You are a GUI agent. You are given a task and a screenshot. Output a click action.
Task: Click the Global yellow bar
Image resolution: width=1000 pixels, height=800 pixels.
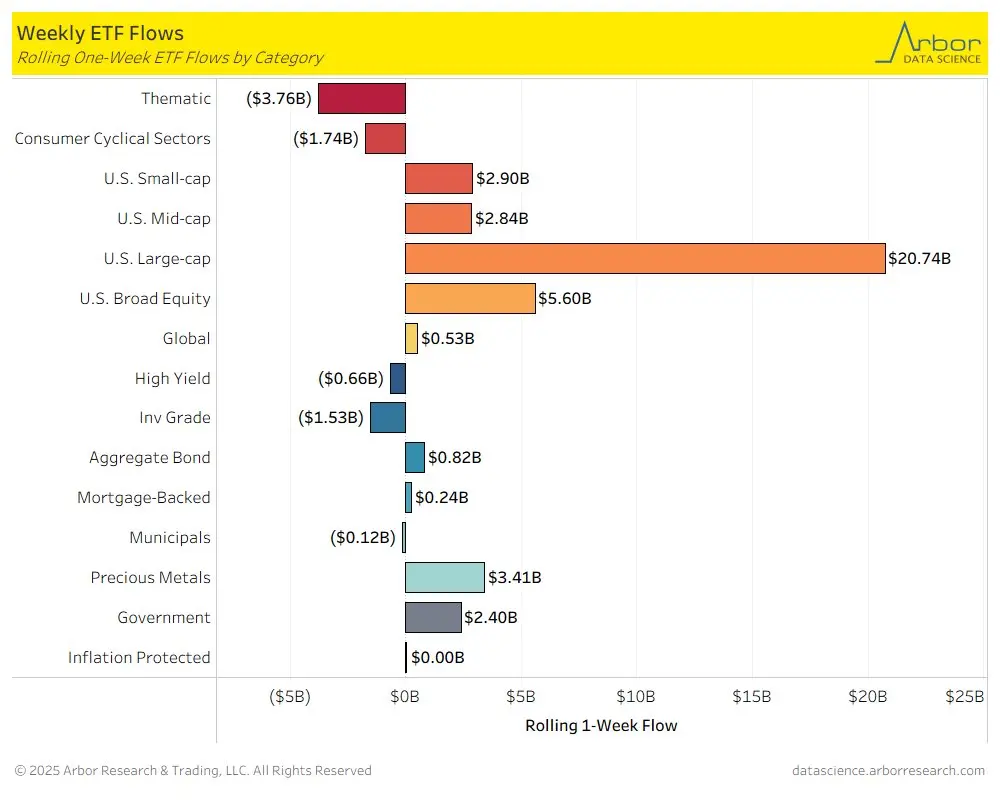(x=411, y=338)
